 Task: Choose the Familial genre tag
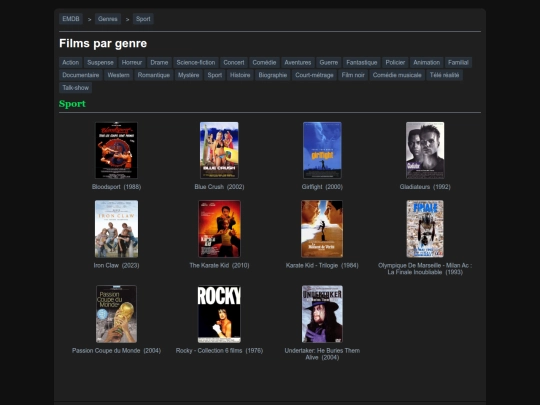(458, 63)
